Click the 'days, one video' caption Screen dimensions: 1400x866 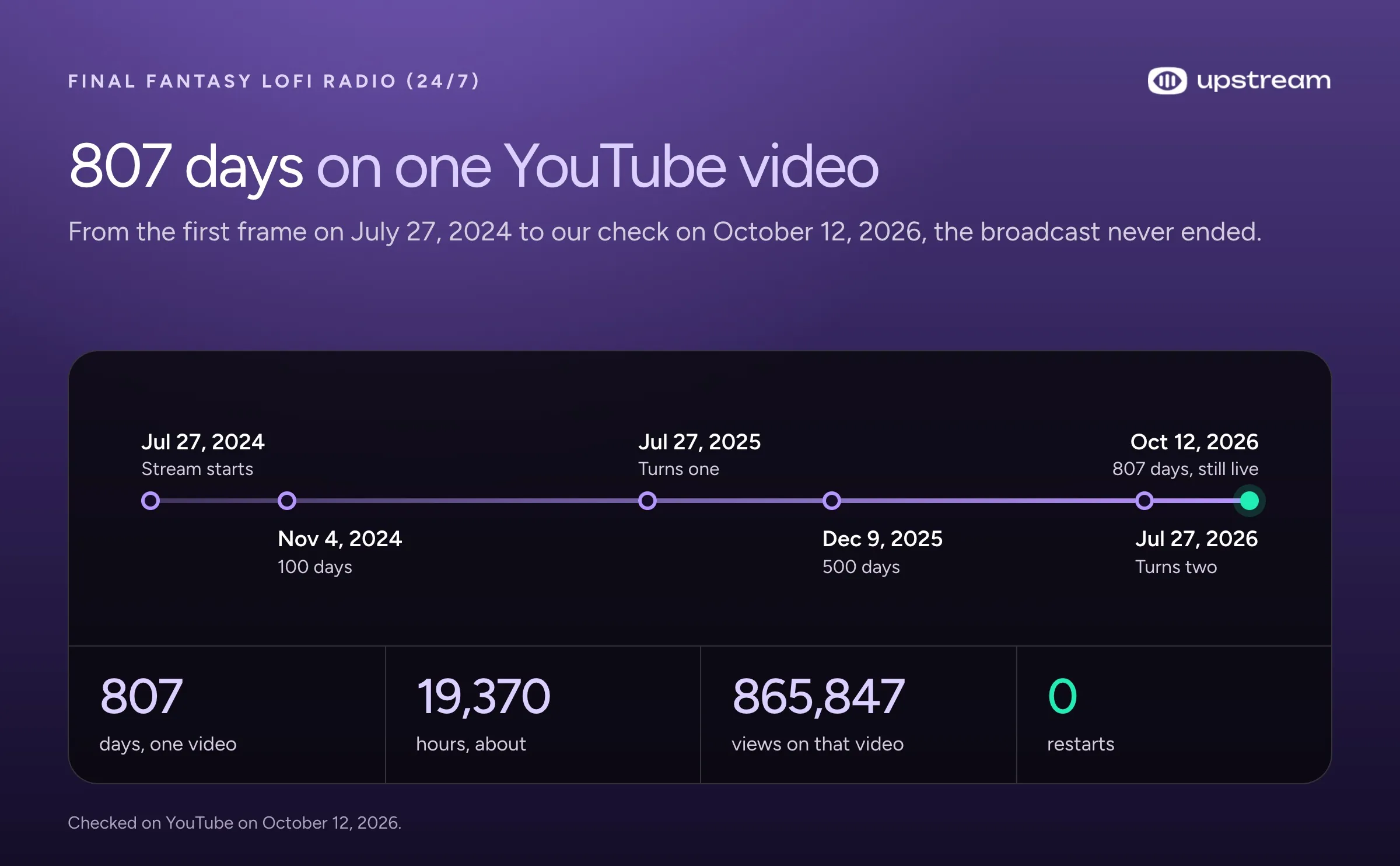168,744
